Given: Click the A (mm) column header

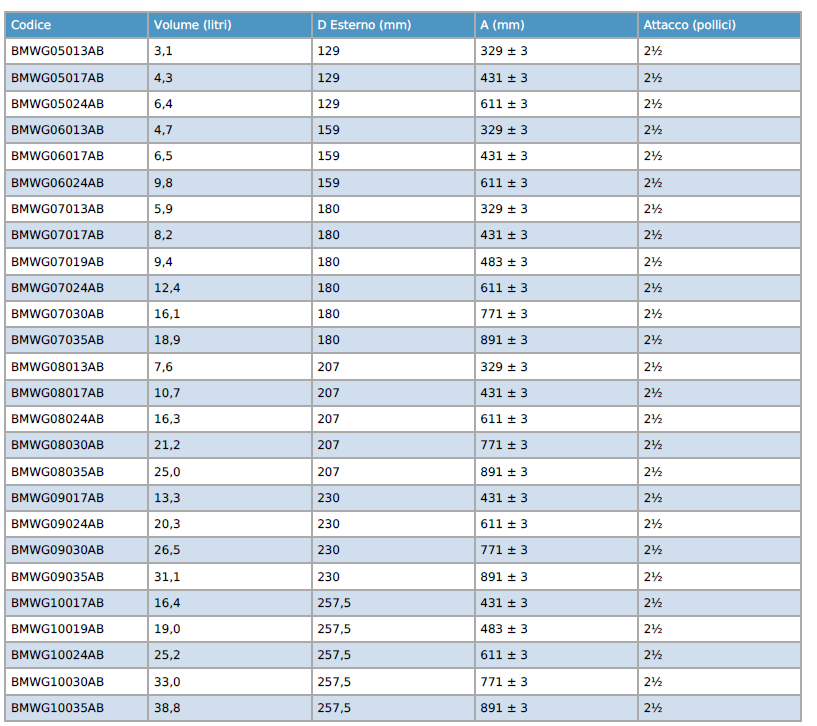Looking at the screenshot, I should (x=503, y=24).
